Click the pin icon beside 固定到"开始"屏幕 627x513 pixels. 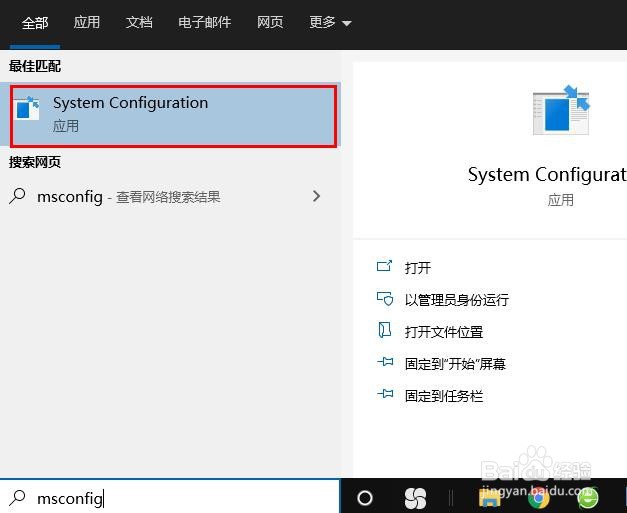[385, 362]
